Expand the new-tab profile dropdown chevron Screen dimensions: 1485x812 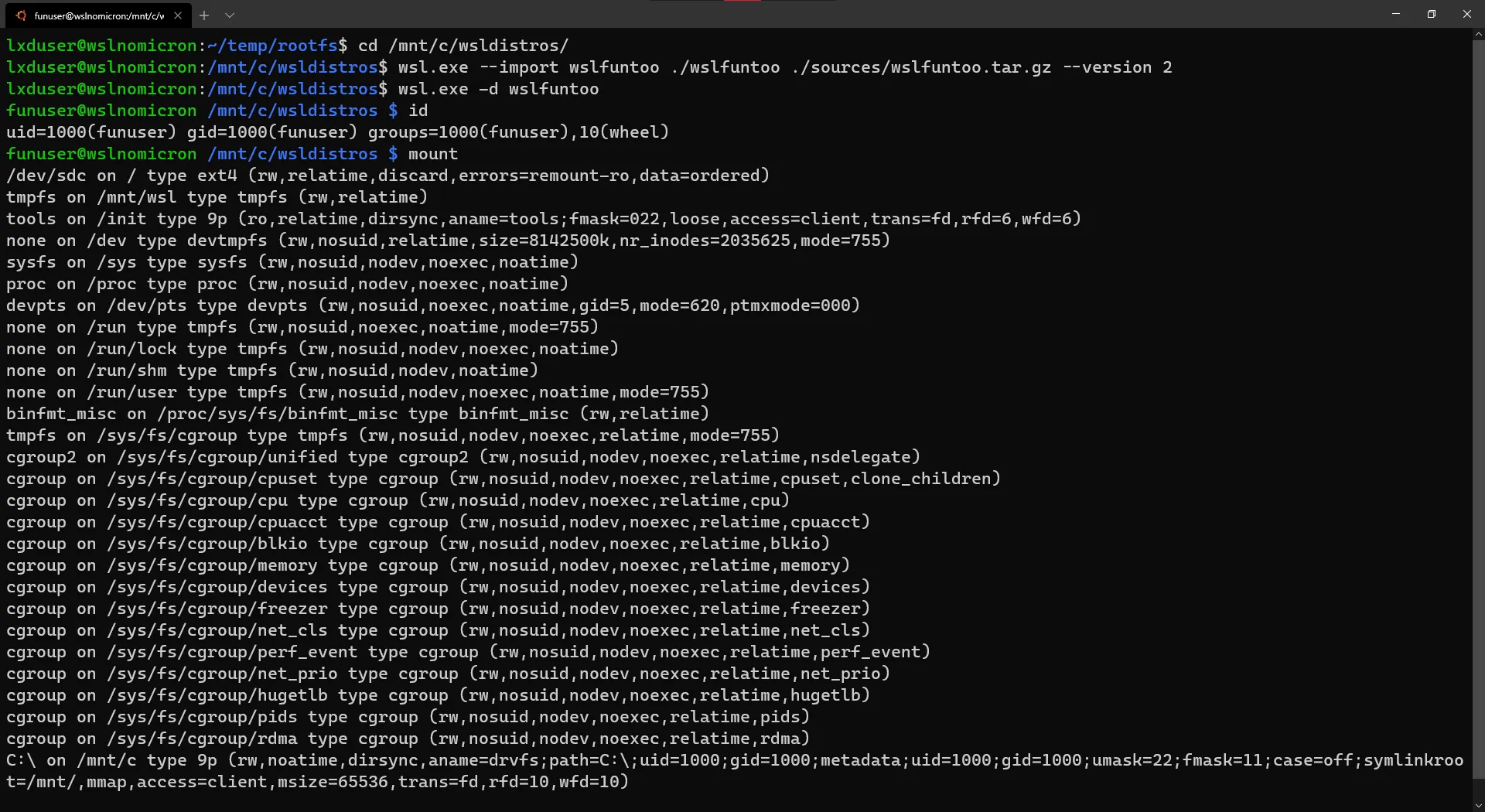230,15
